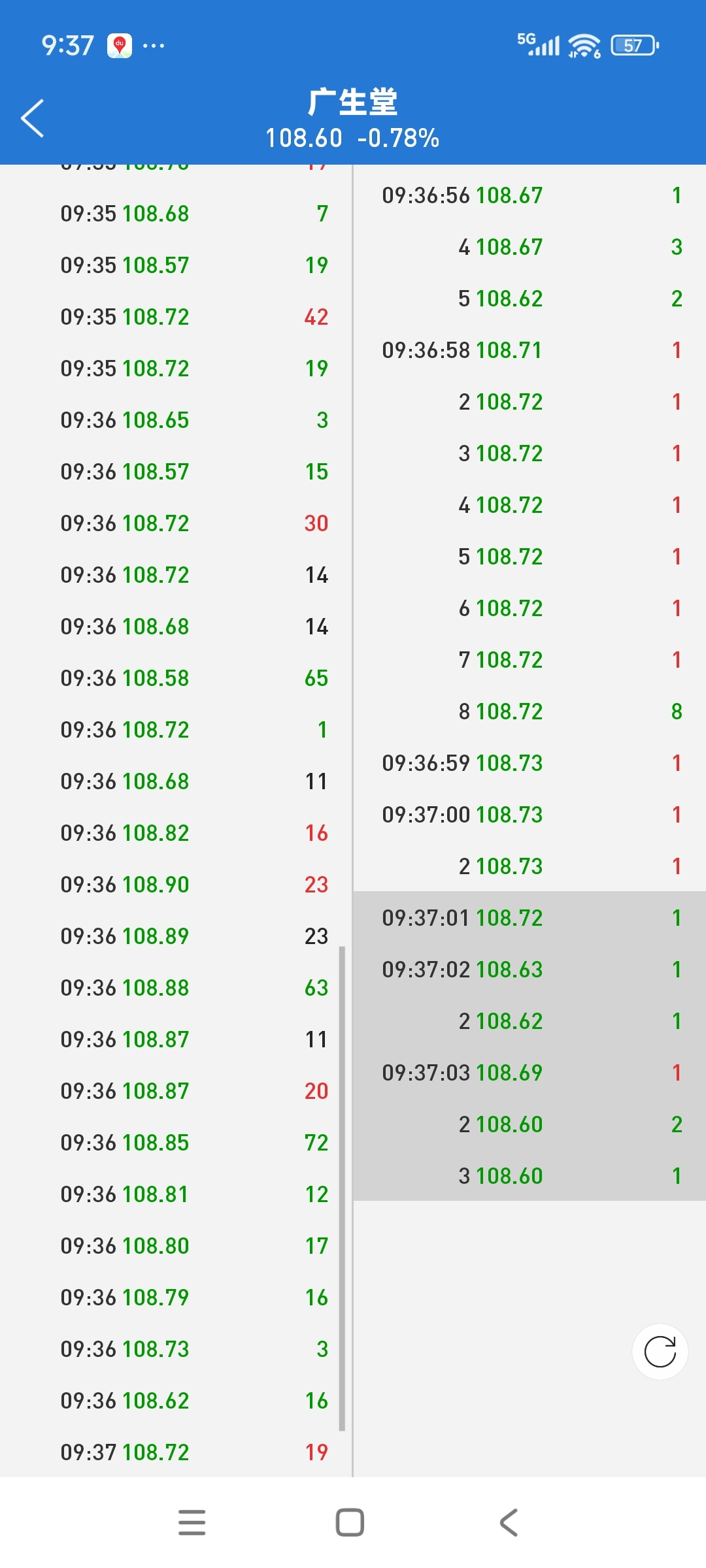Viewport: 706px width, 1568px height.
Task: Tap the Android back navigation chevron
Action: click(509, 1522)
